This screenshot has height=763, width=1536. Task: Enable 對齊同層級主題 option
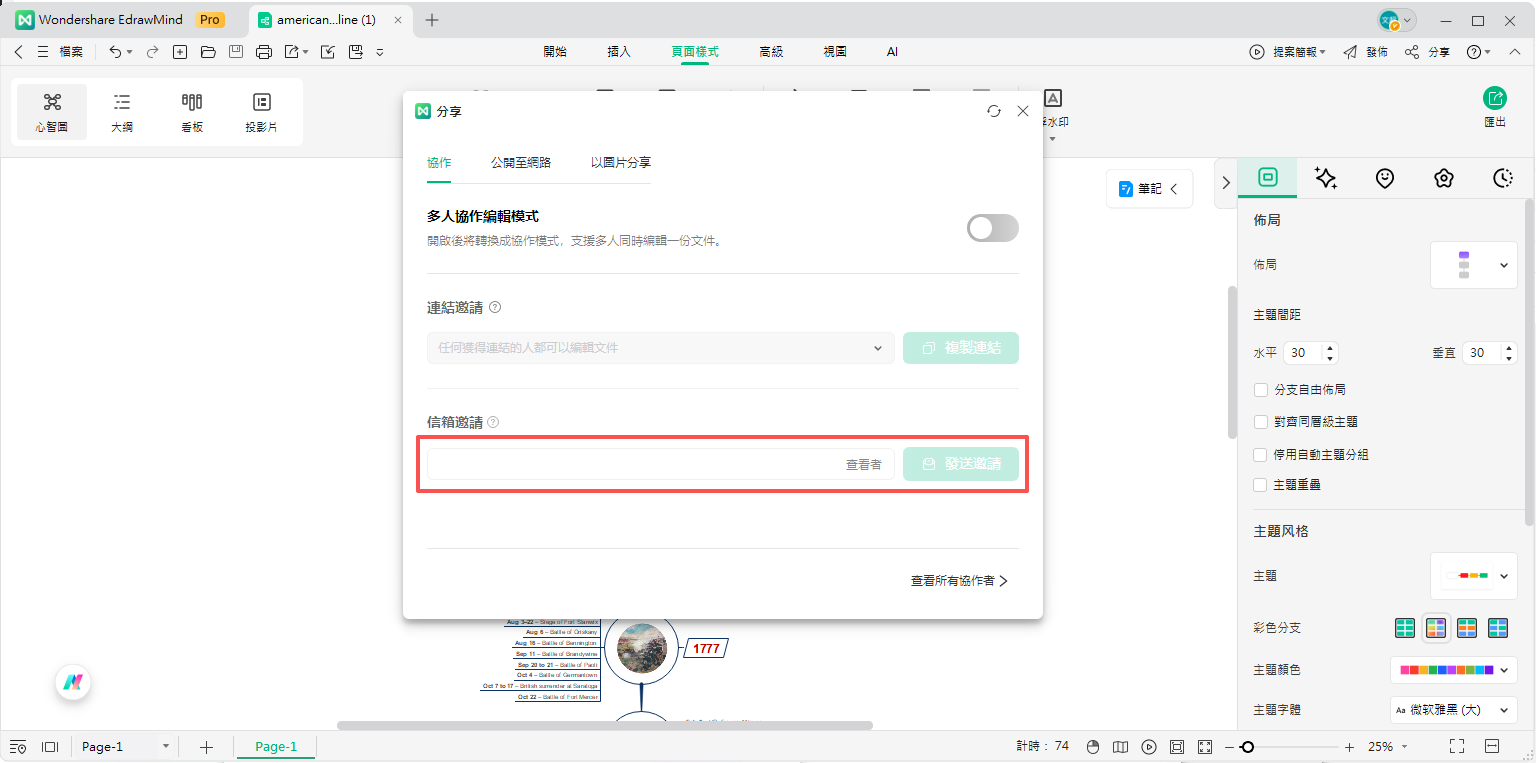[1261, 421]
